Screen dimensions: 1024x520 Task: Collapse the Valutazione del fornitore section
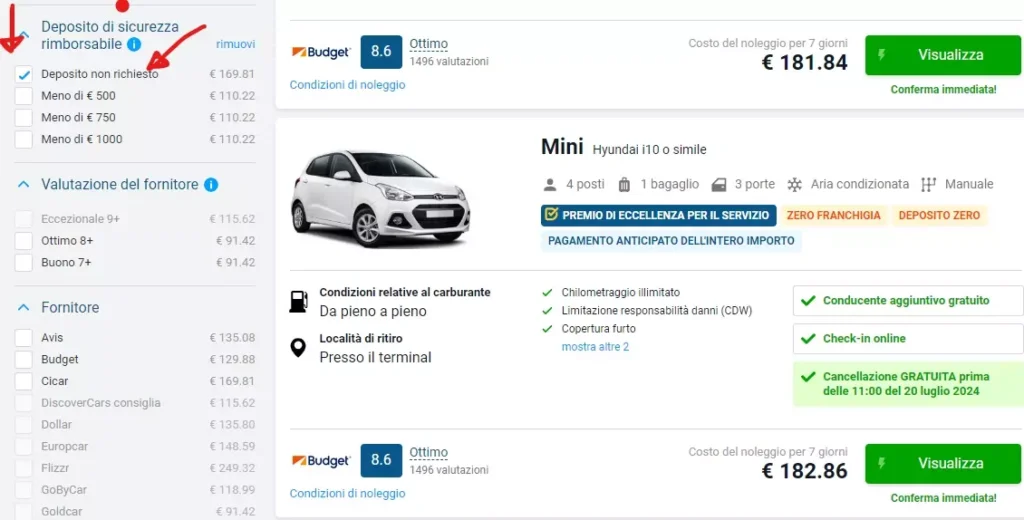(x=24, y=185)
